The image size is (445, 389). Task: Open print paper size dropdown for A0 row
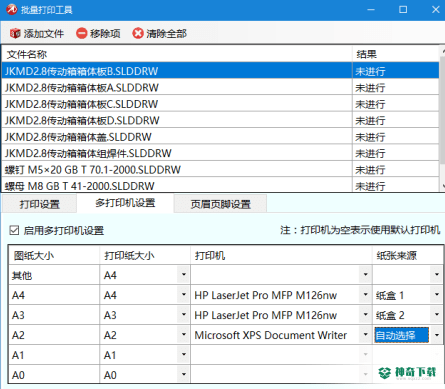[184, 375]
